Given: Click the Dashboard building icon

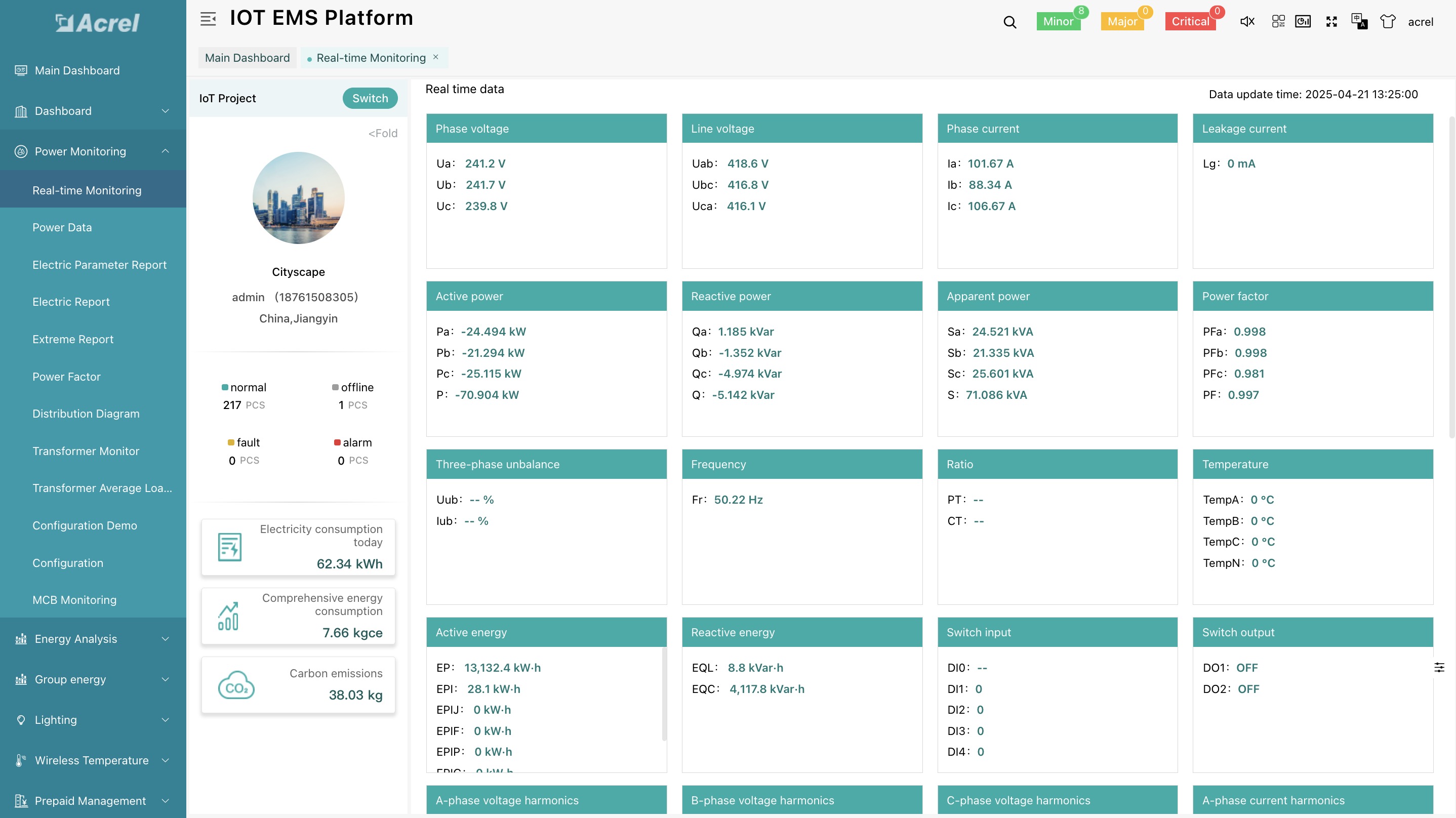Looking at the screenshot, I should [x=21, y=111].
